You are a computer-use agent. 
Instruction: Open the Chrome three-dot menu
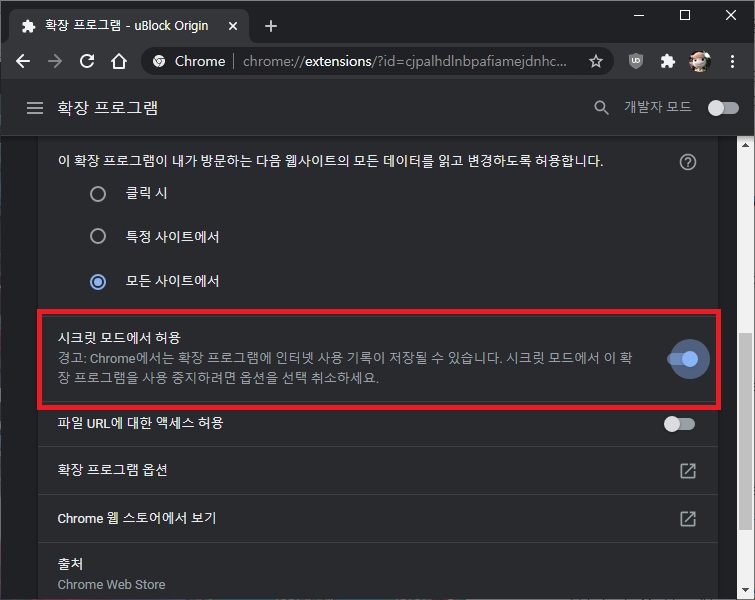[x=732, y=61]
